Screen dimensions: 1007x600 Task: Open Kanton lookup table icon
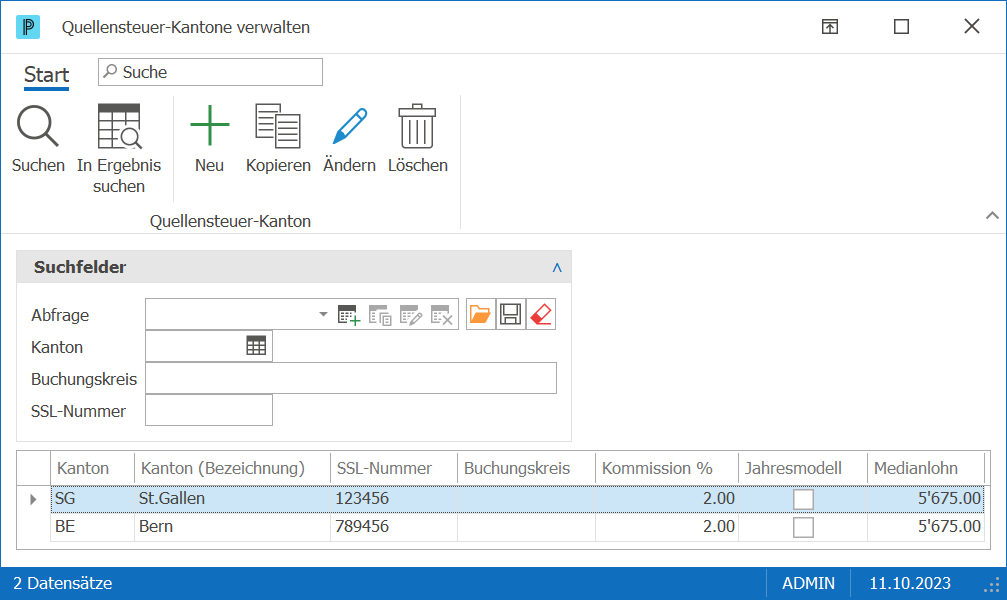click(256, 346)
